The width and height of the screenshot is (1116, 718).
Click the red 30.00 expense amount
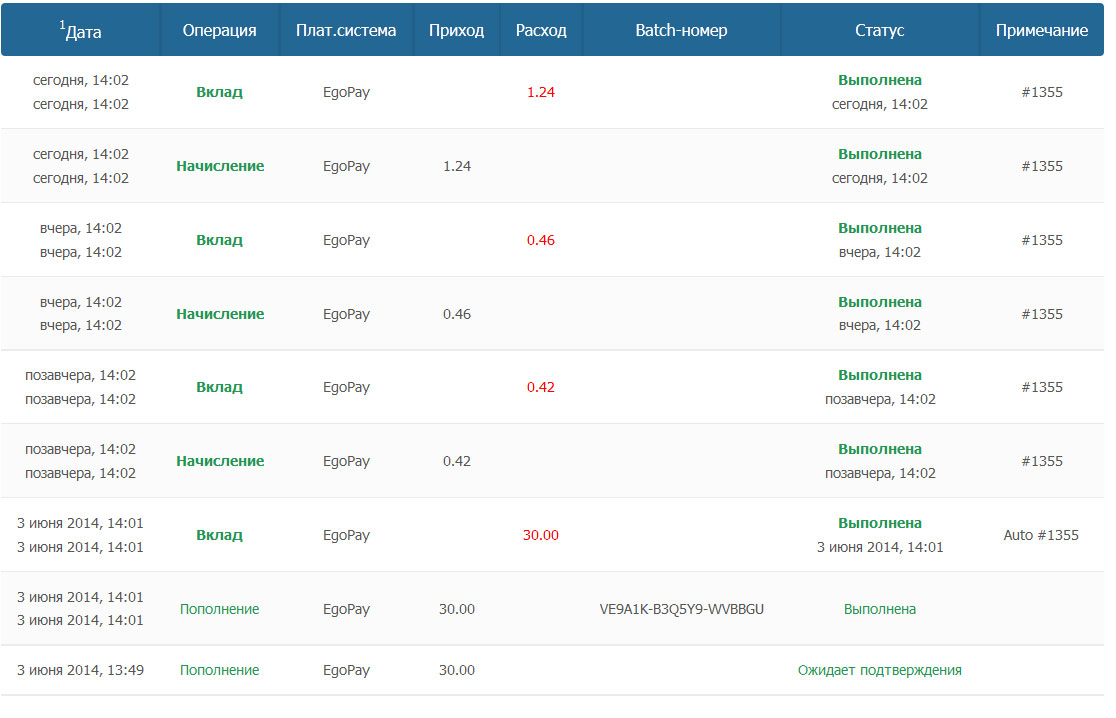541,535
